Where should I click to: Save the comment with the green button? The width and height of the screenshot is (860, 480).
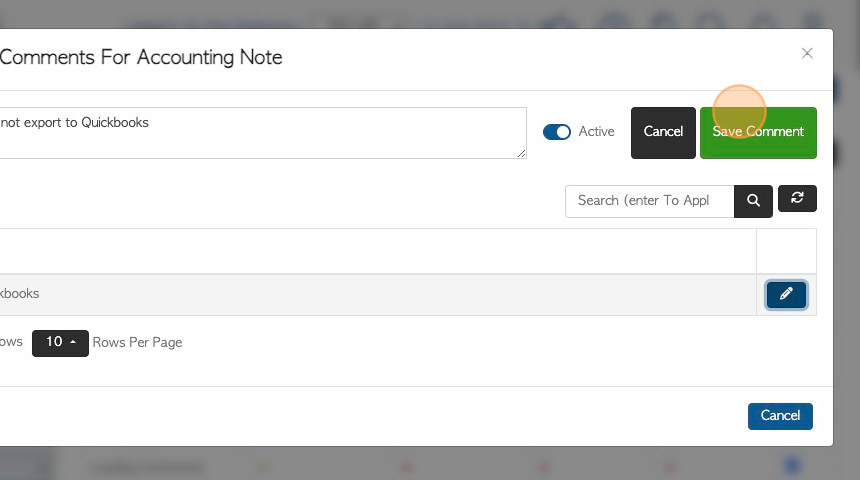click(x=758, y=133)
